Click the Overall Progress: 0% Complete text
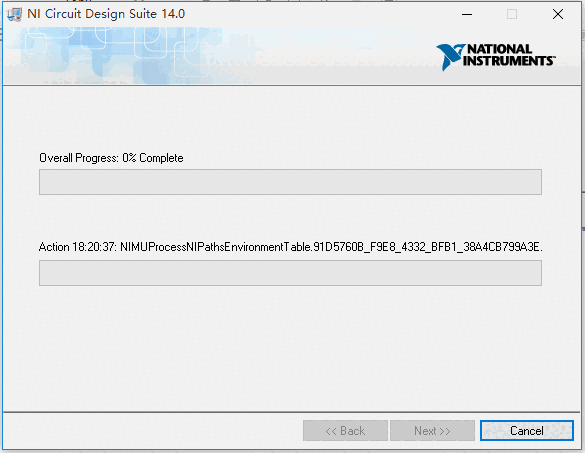The image size is (585, 453). tap(111, 158)
